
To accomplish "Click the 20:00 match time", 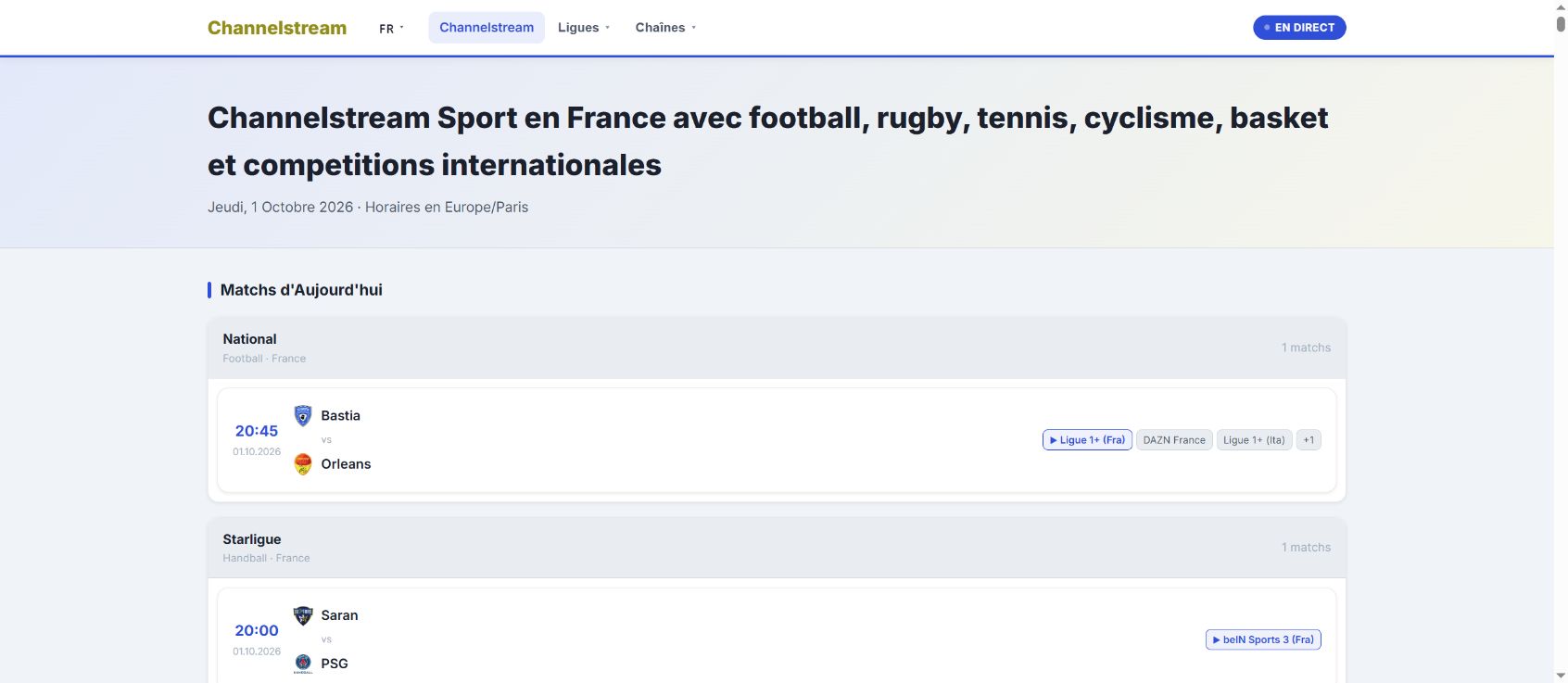I will tap(257, 630).
